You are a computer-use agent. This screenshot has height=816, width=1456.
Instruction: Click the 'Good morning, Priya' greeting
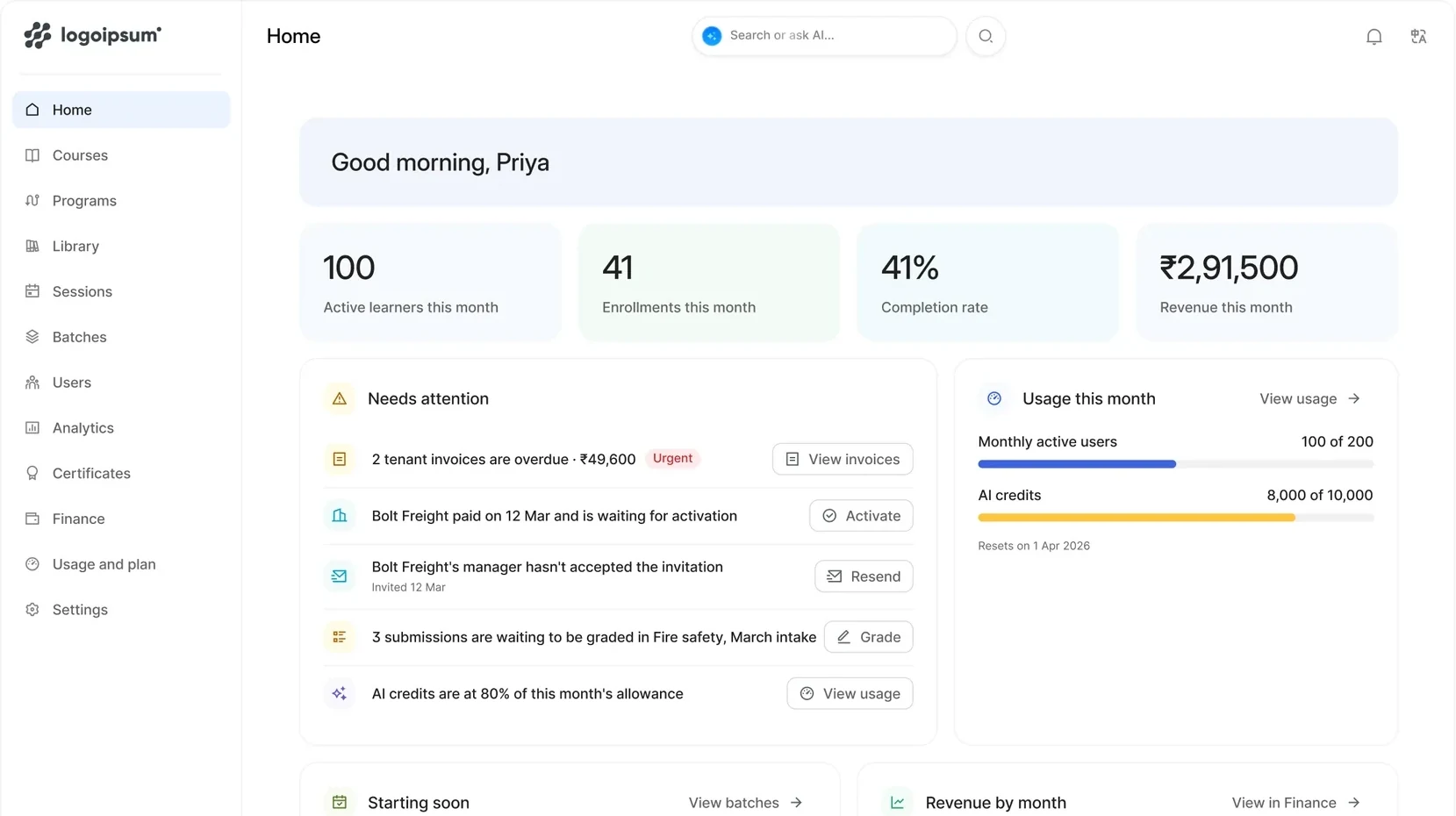(441, 163)
